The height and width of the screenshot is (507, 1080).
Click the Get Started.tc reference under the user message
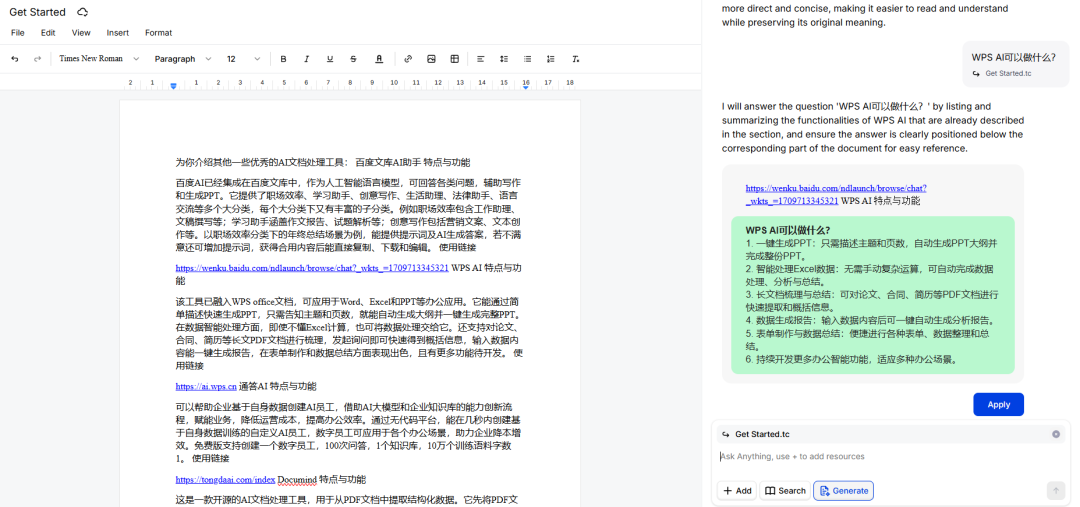(x=1002, y=73)
